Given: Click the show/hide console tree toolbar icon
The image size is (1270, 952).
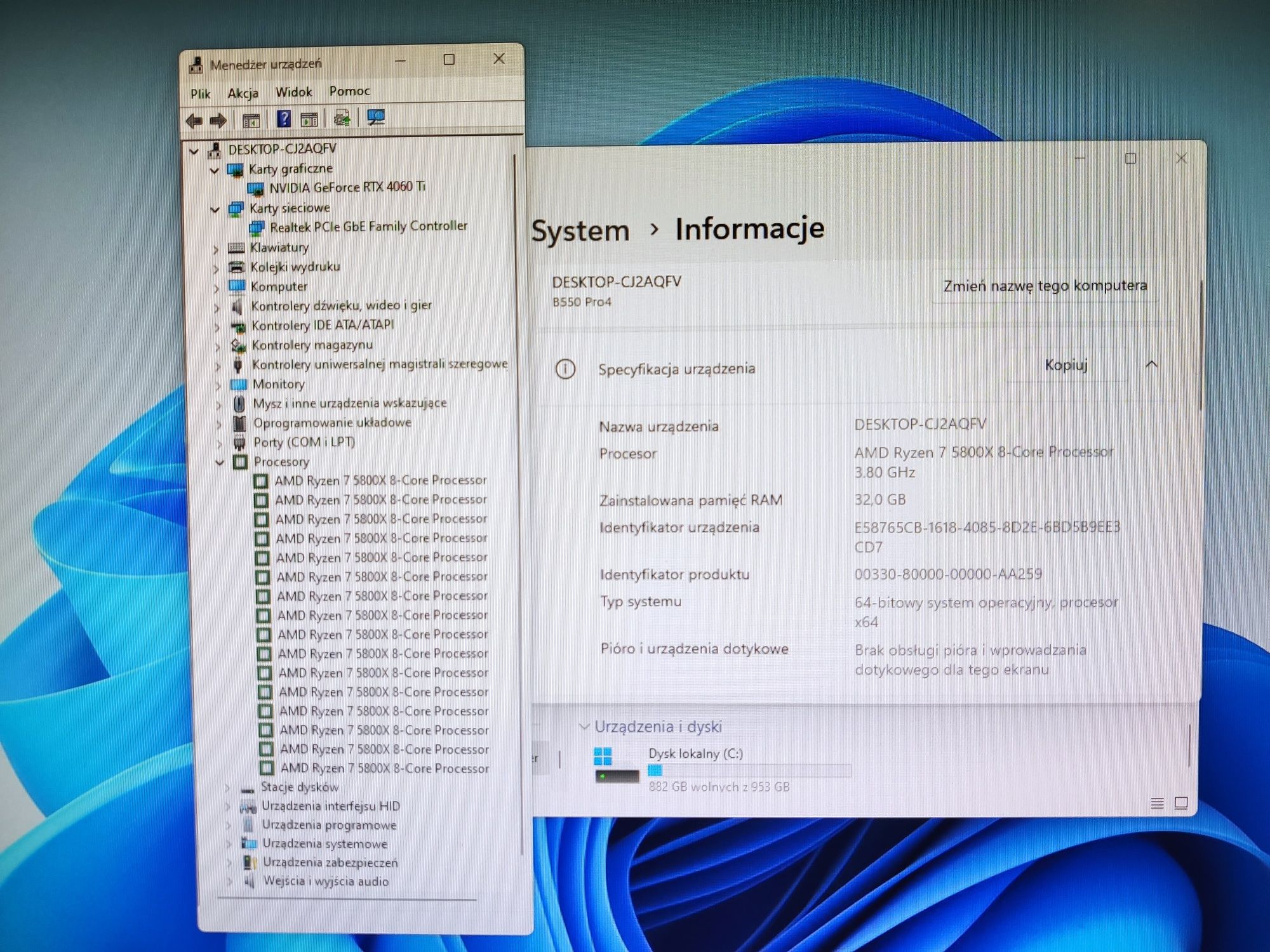Looking at the screenshot, I should [251, 120].
